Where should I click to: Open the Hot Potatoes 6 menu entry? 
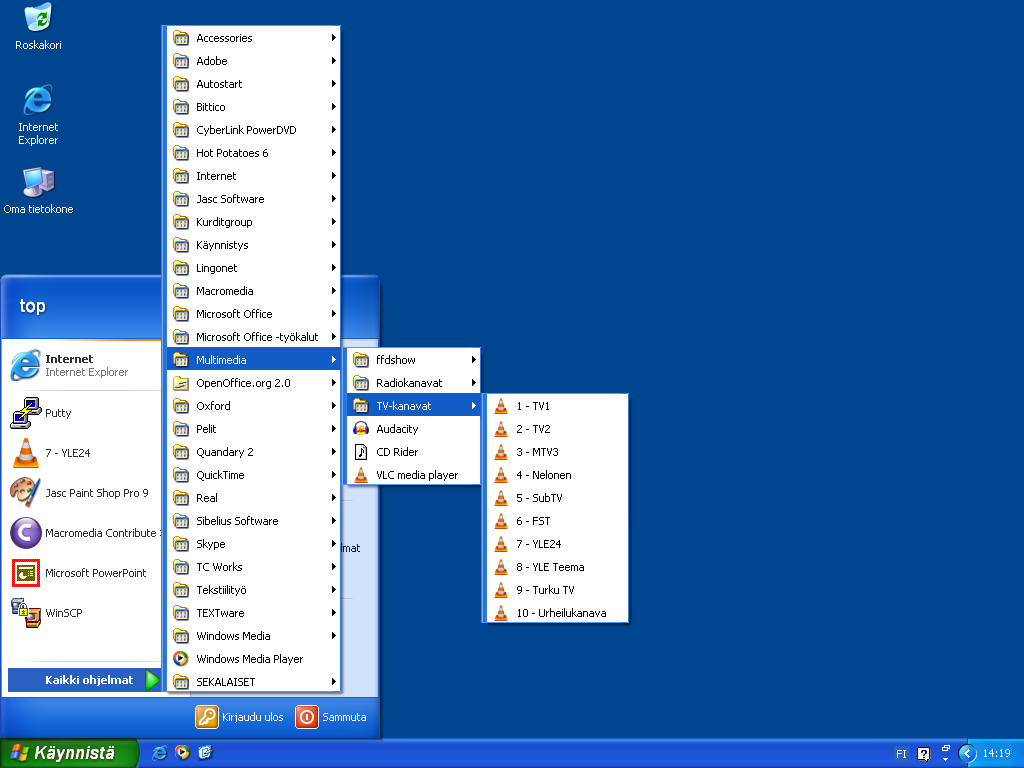coord(253,153)
